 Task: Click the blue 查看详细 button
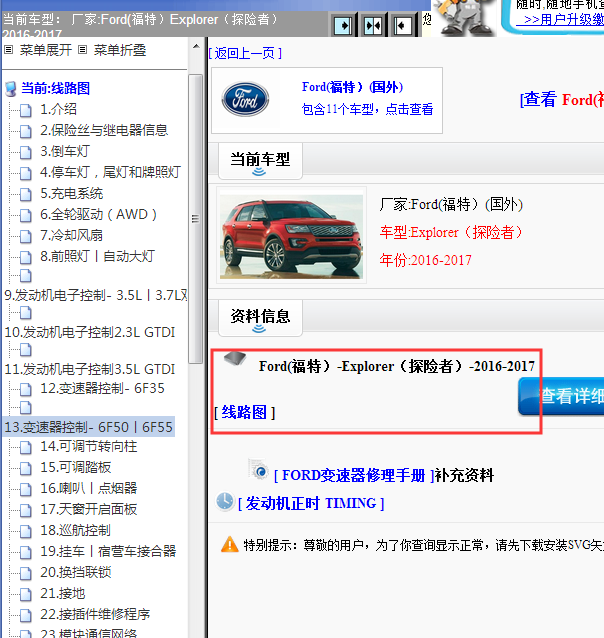tap(561, 396)
